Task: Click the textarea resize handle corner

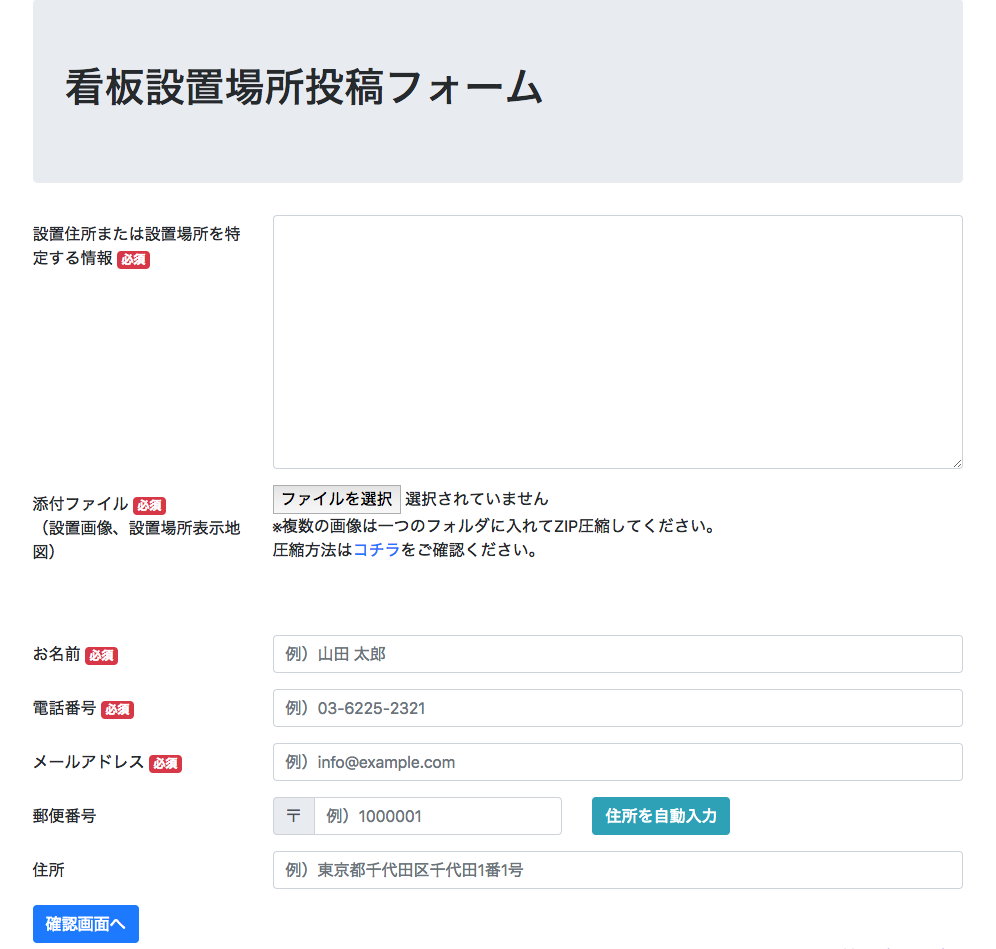Action: pos(957,463)
